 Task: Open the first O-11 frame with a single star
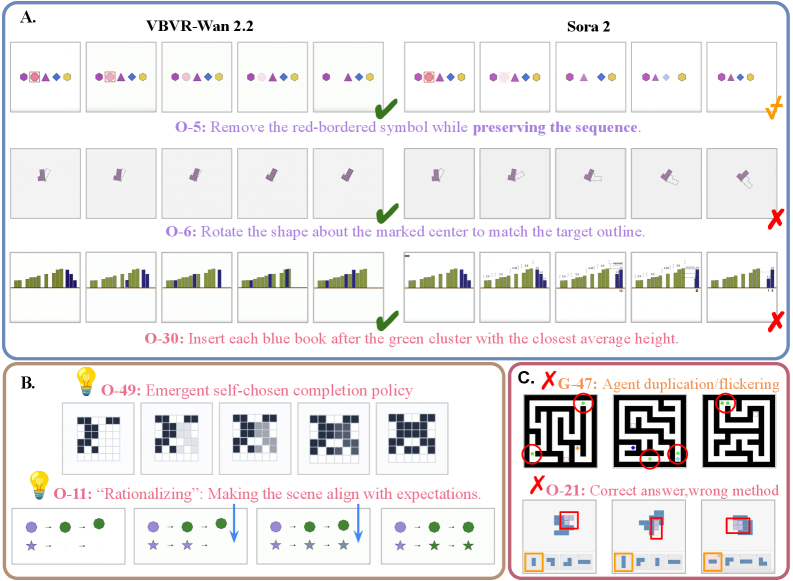point(68,536)
